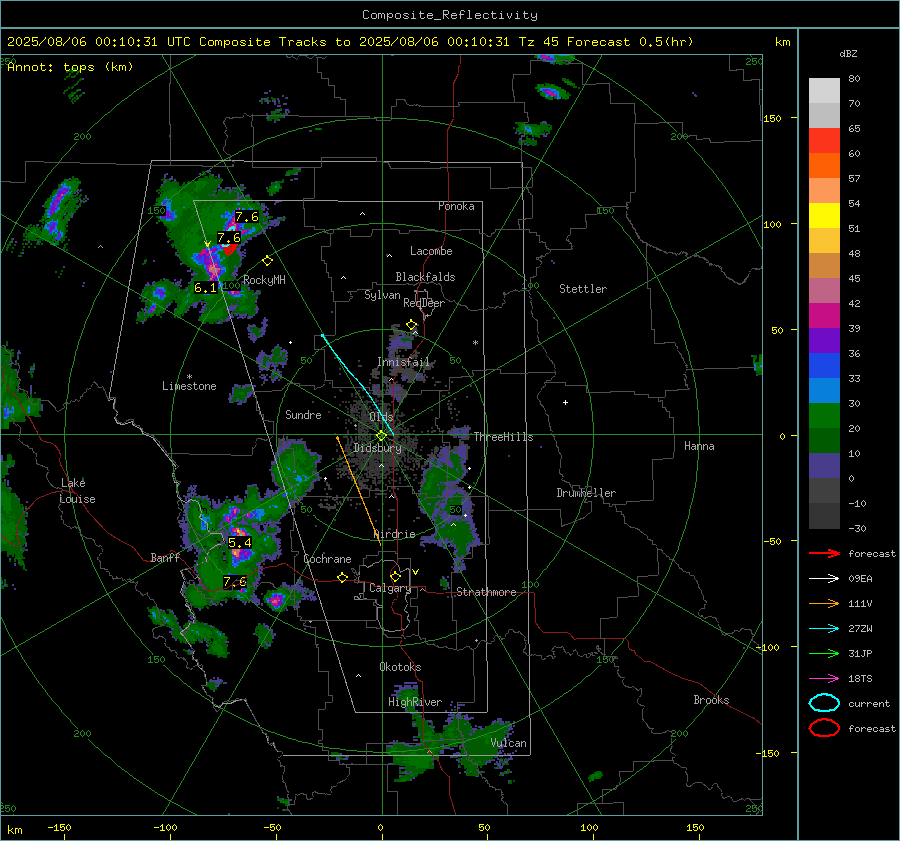Select the green 31JP track arrow
The height and width of the screenshot is (841, 900).
tap(824, 653)
